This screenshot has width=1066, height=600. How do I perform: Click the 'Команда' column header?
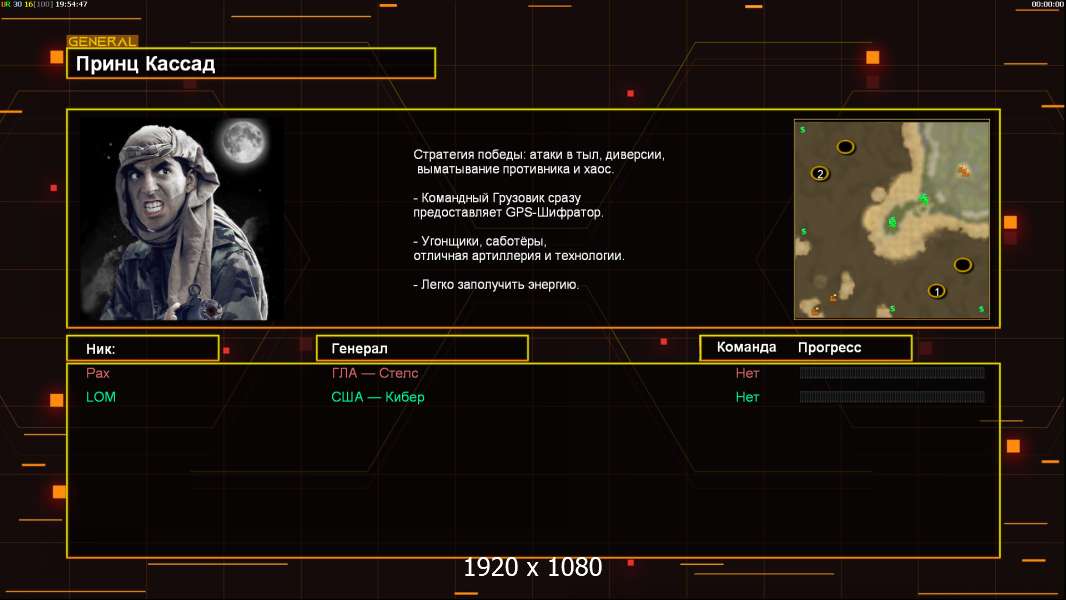[746, 347]
